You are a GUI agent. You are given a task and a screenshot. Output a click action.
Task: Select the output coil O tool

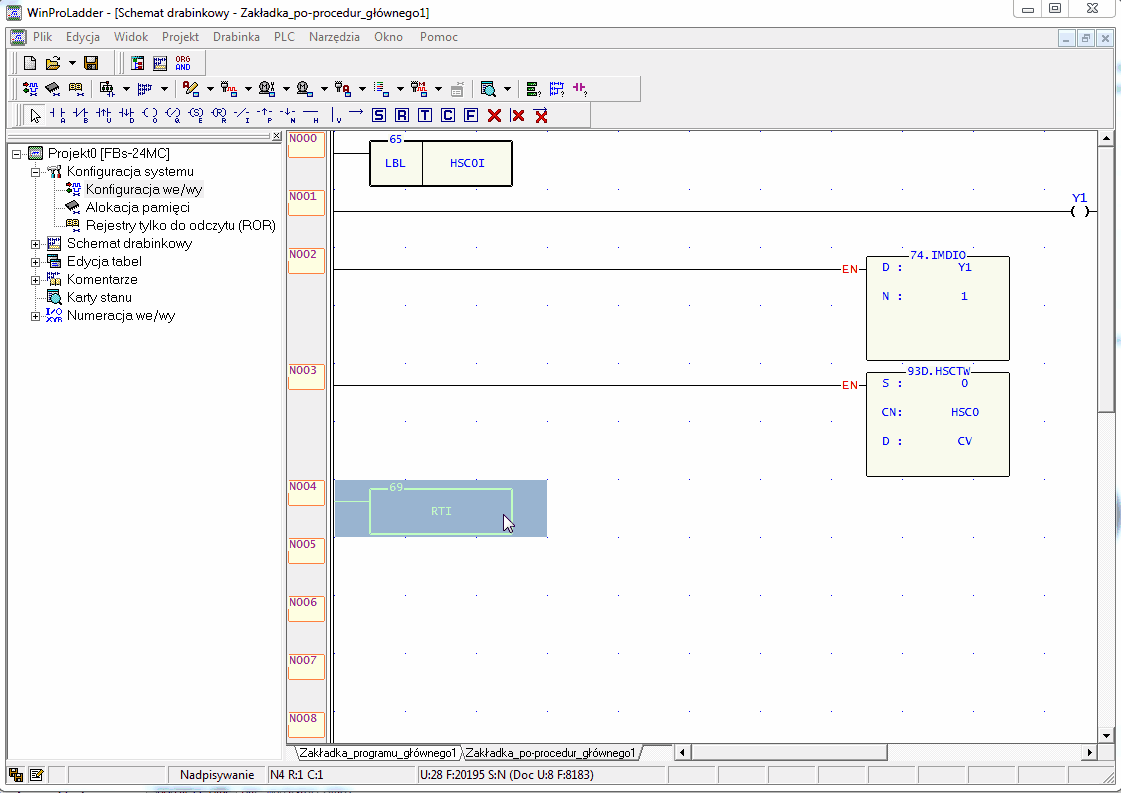pos(149,115)
